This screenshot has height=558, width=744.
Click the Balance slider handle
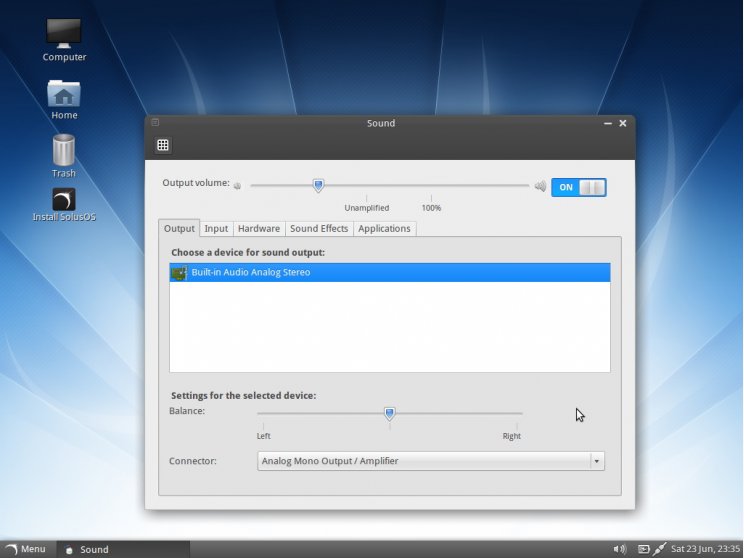click(x=390, y=413)
